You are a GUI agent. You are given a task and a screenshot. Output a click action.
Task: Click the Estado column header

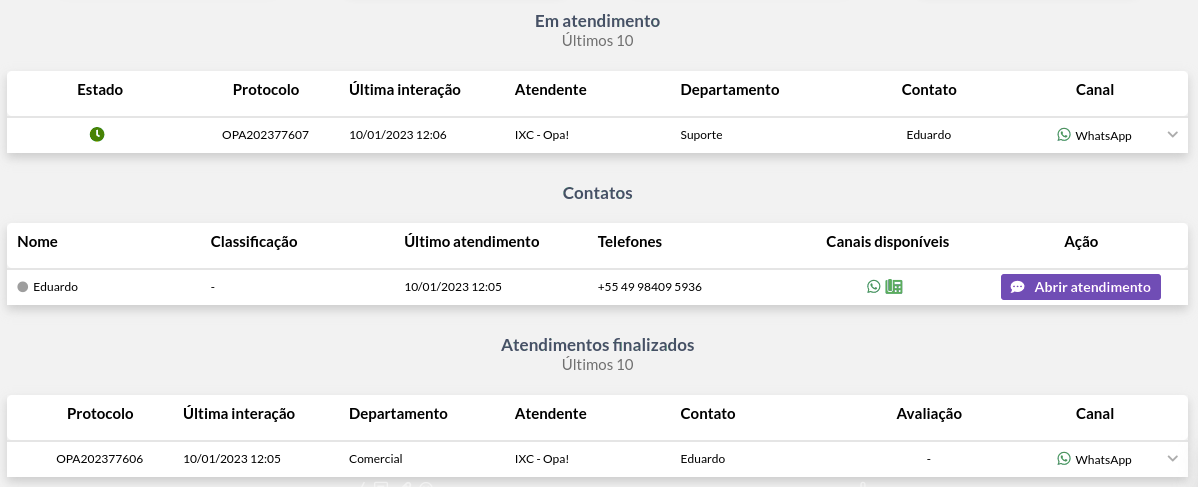[100, 89]
